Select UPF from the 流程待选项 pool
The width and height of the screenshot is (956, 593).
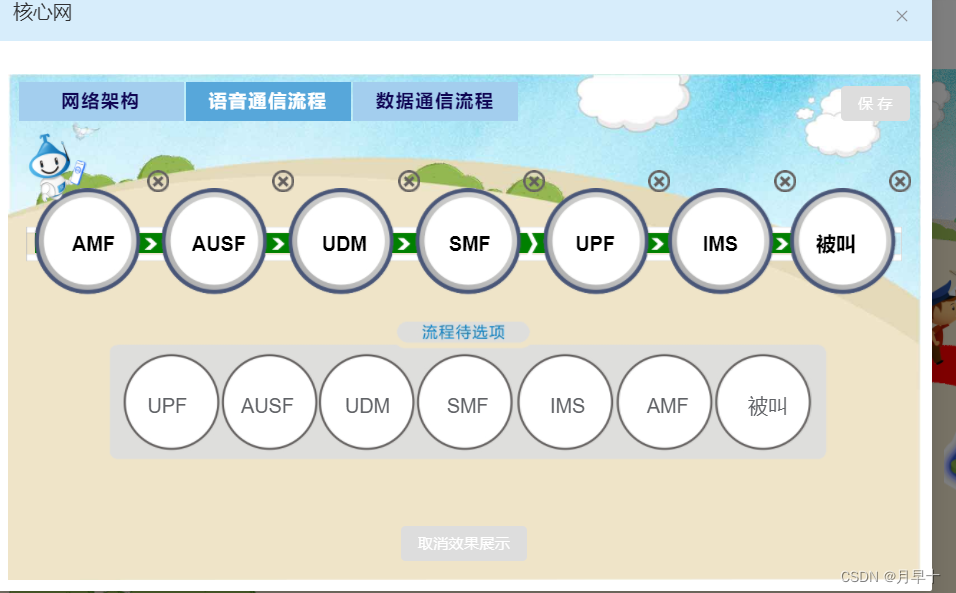pos(170,403)
